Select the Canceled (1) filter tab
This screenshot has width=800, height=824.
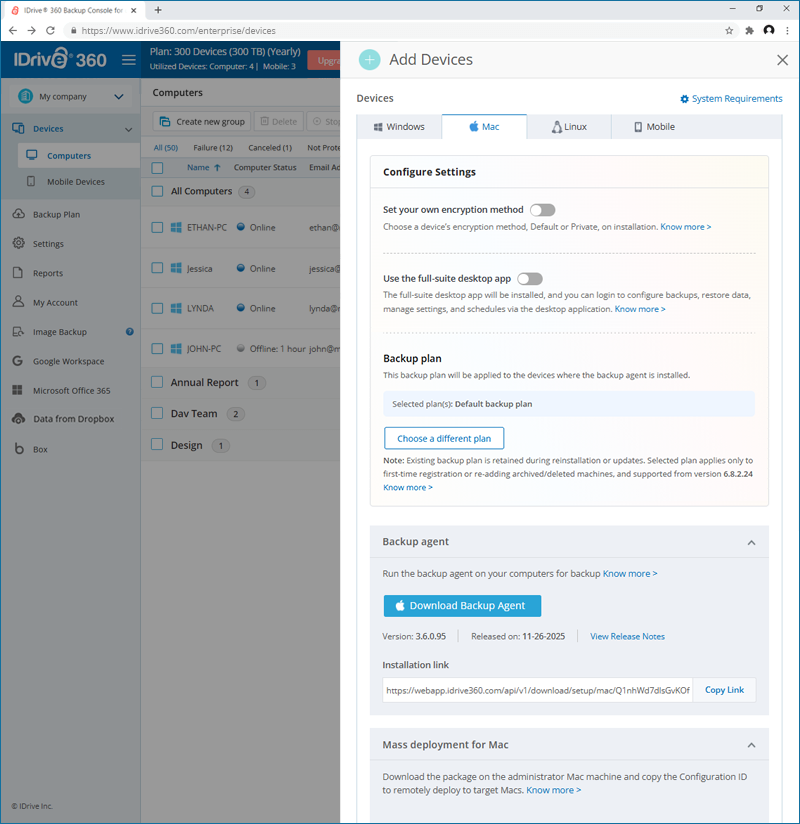[270, 148]
